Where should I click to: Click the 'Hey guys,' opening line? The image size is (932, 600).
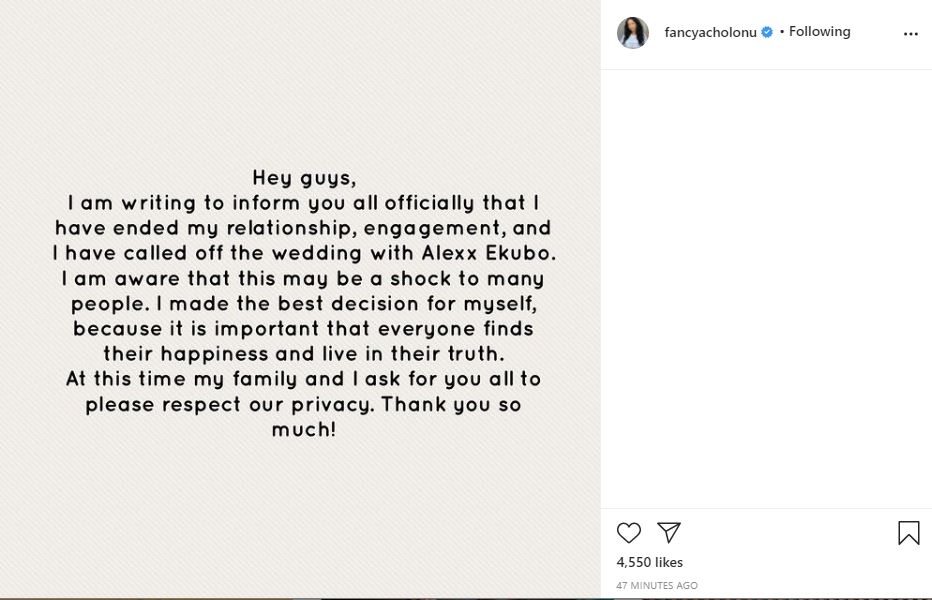[x=303, y=178]
